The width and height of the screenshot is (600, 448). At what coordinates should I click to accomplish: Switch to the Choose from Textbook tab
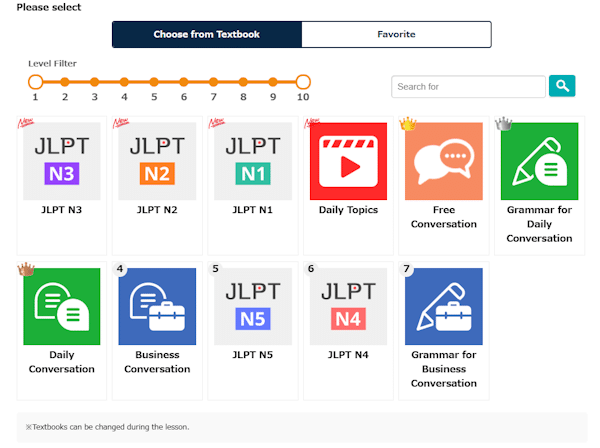[x=207, y=34]
